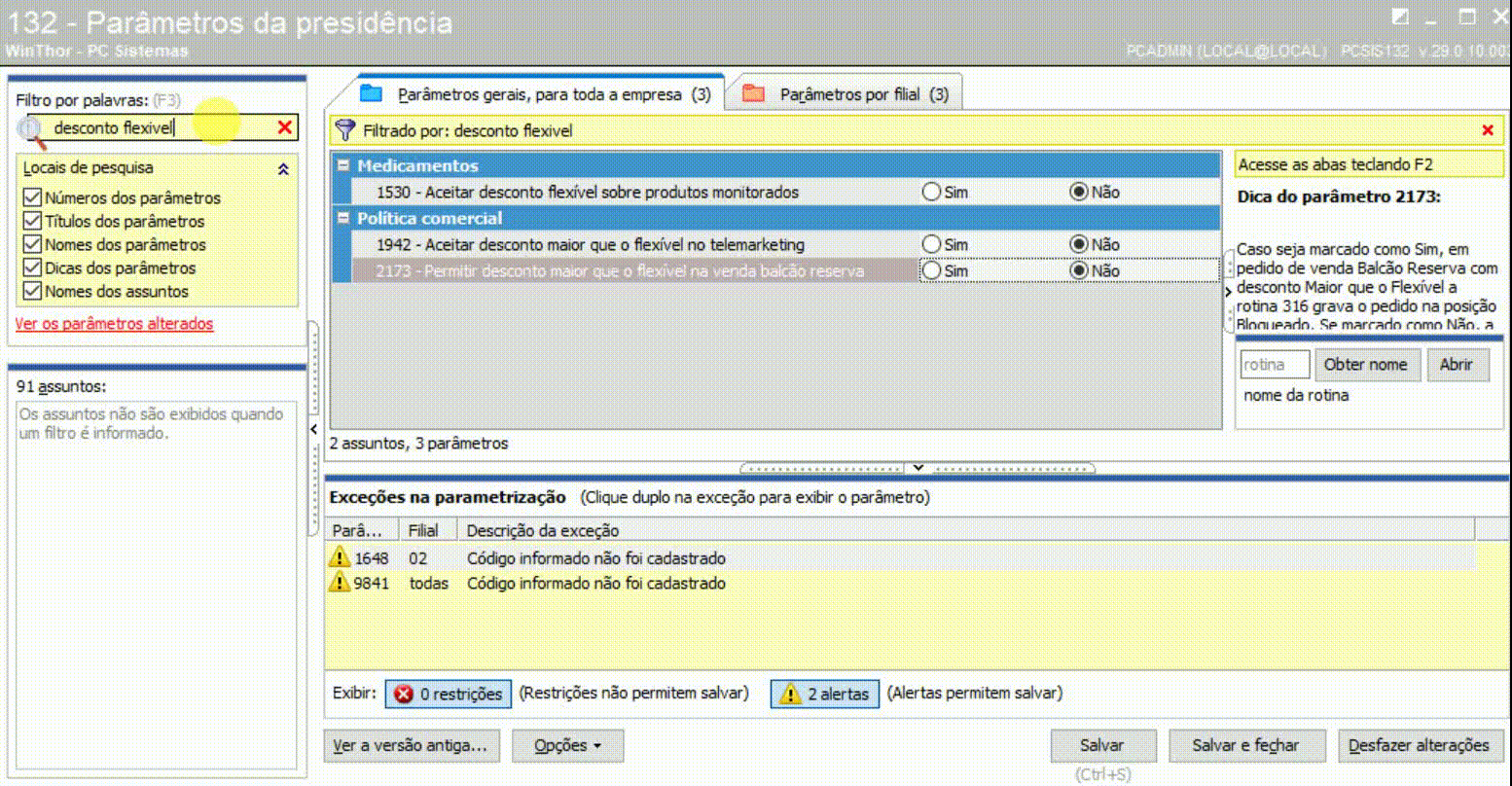This screenshot has width=1512, height=786.
Task: Collapse exceptions pane with down chevron handle
Action: pyautogui.click(x=918, y=468)
